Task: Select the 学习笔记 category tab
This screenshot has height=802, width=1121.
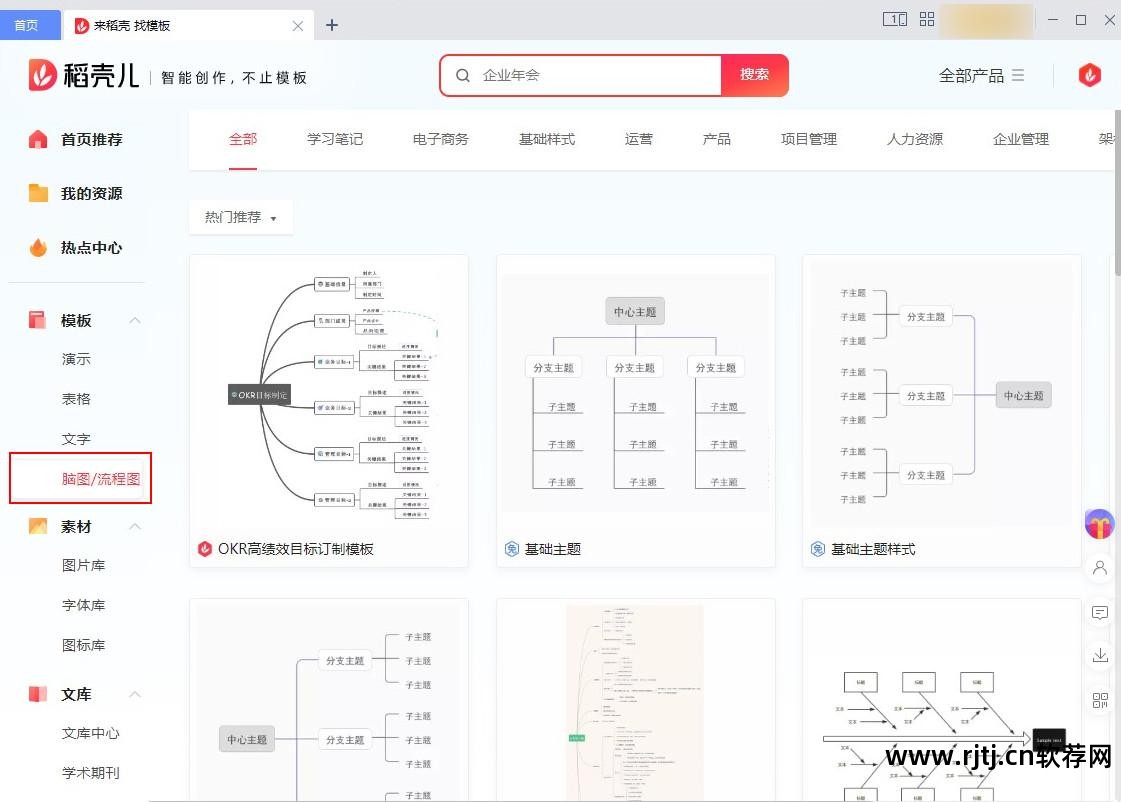Action: 335,139
